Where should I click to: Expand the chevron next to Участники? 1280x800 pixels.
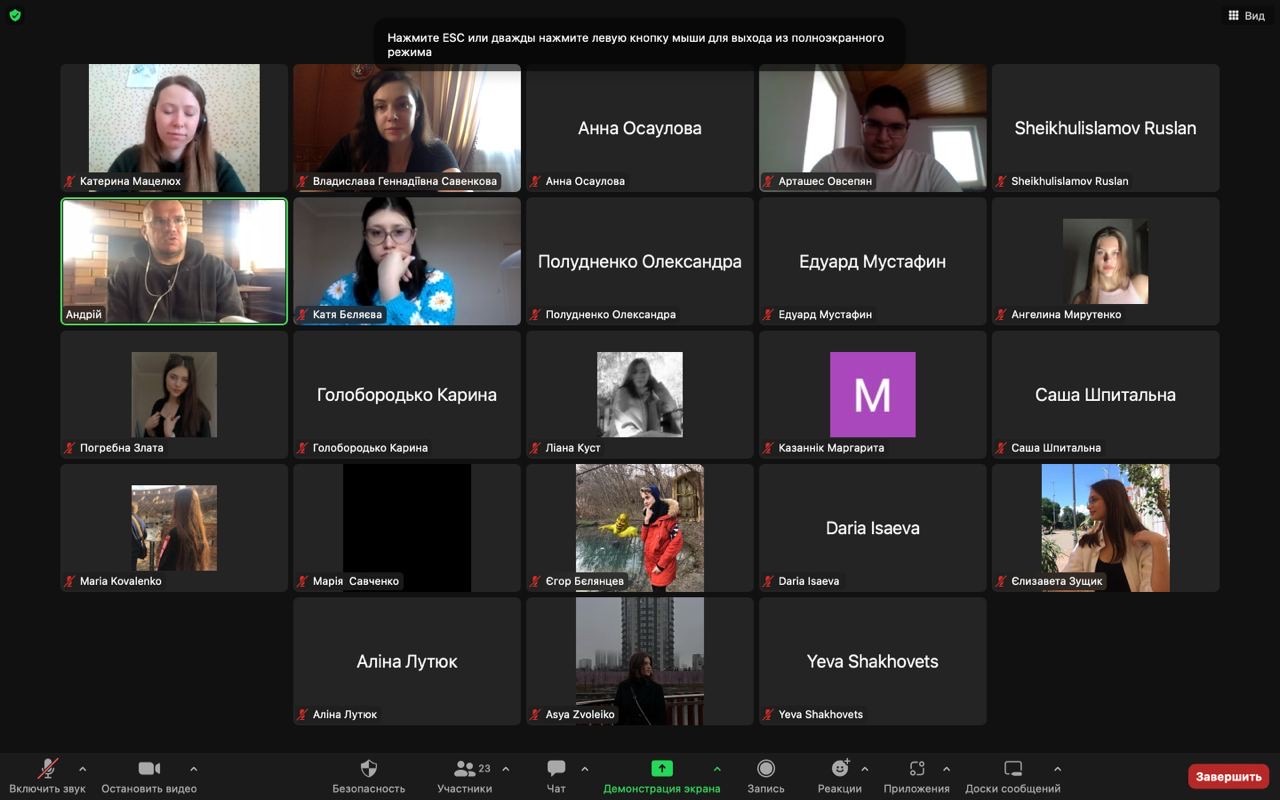click(x=505, y=769)
